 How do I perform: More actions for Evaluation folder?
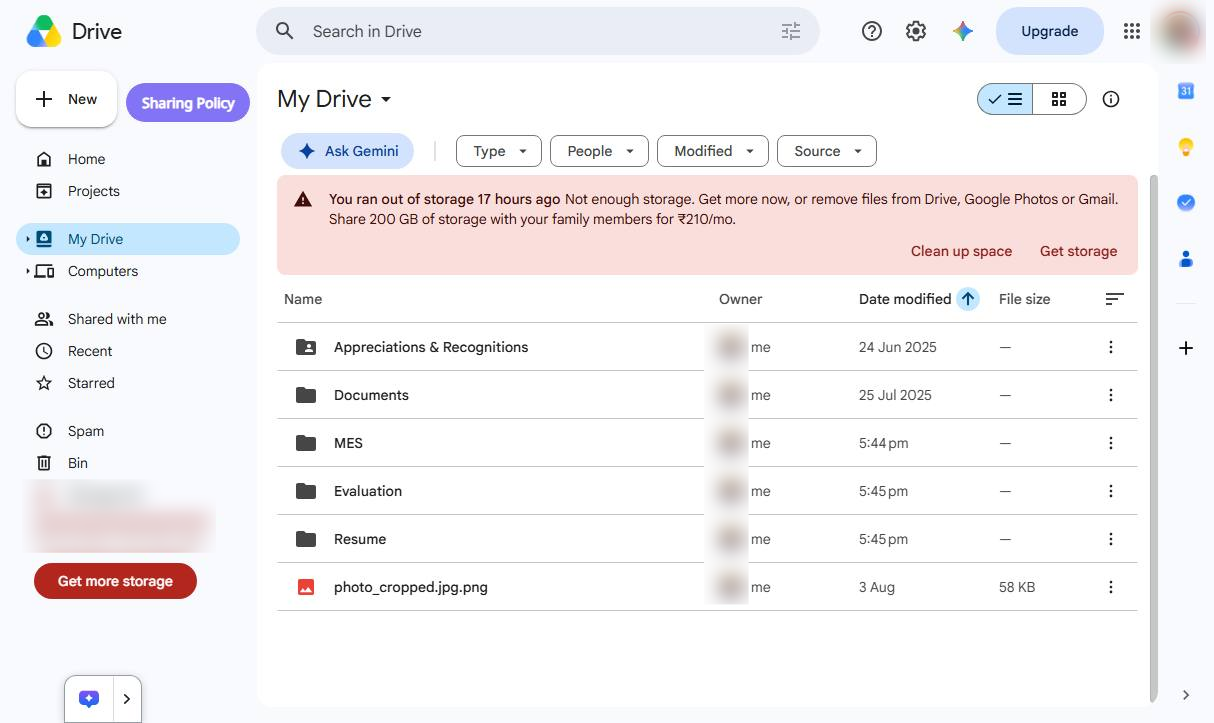1110,491
